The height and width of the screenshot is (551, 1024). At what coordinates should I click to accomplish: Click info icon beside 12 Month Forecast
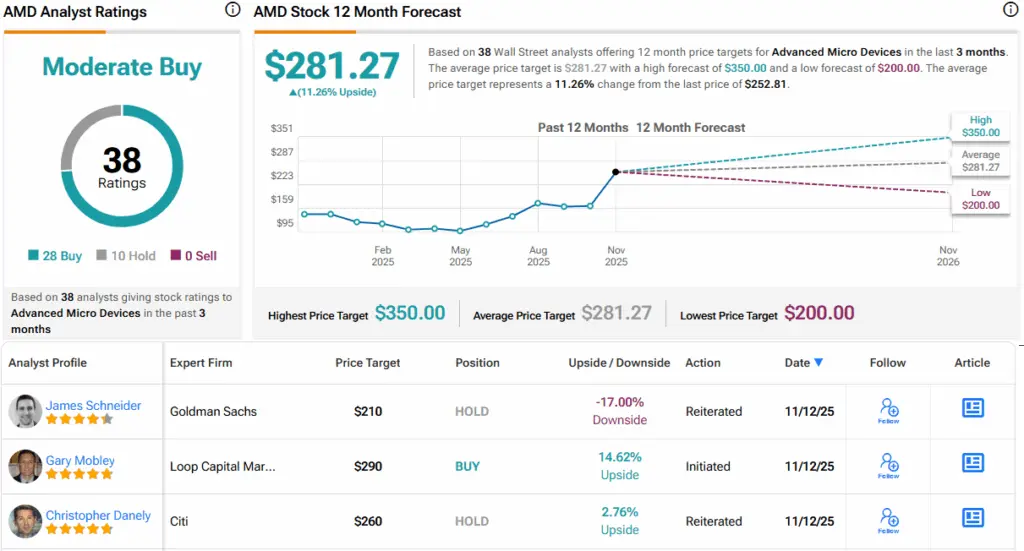[x=1010, y=10]
